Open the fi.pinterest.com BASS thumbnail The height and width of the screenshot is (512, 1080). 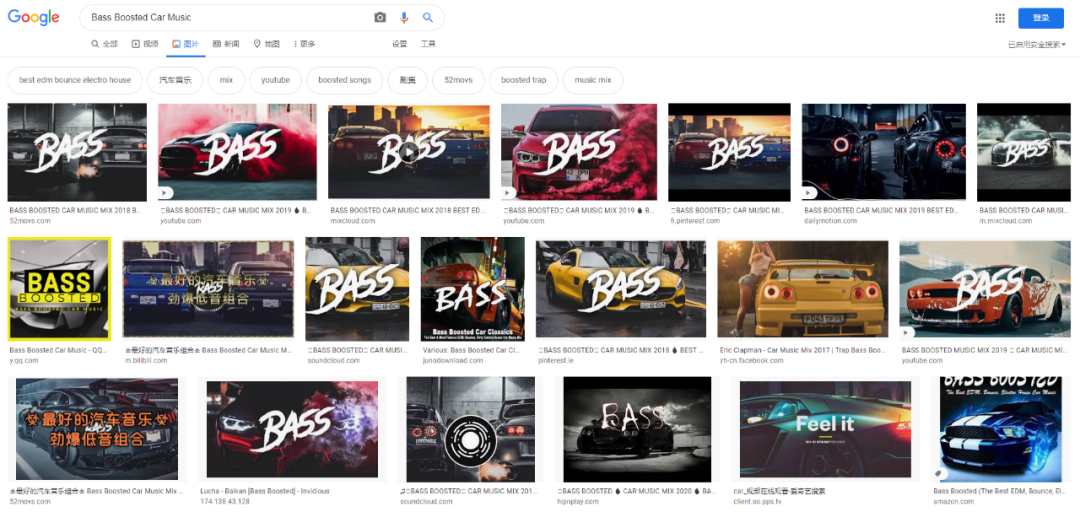729,152
